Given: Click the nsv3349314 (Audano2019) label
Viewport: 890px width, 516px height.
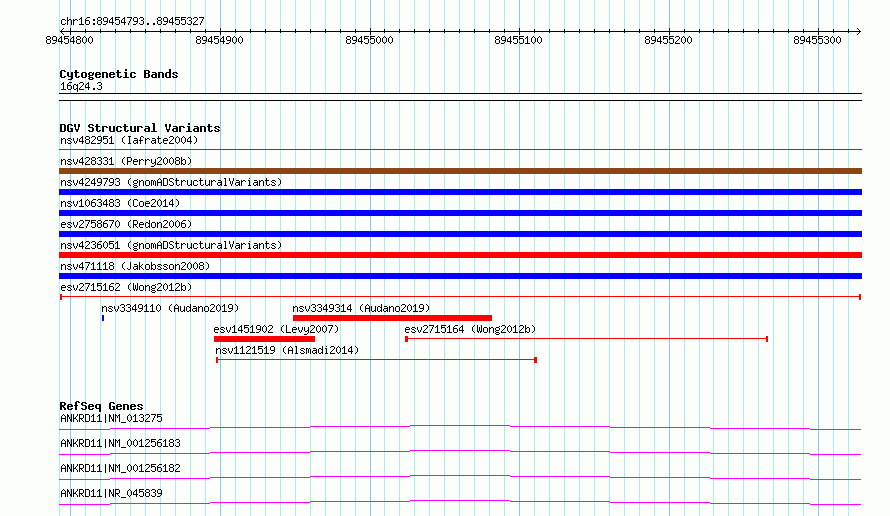Looking at the screenshot, I should (361, 308).
